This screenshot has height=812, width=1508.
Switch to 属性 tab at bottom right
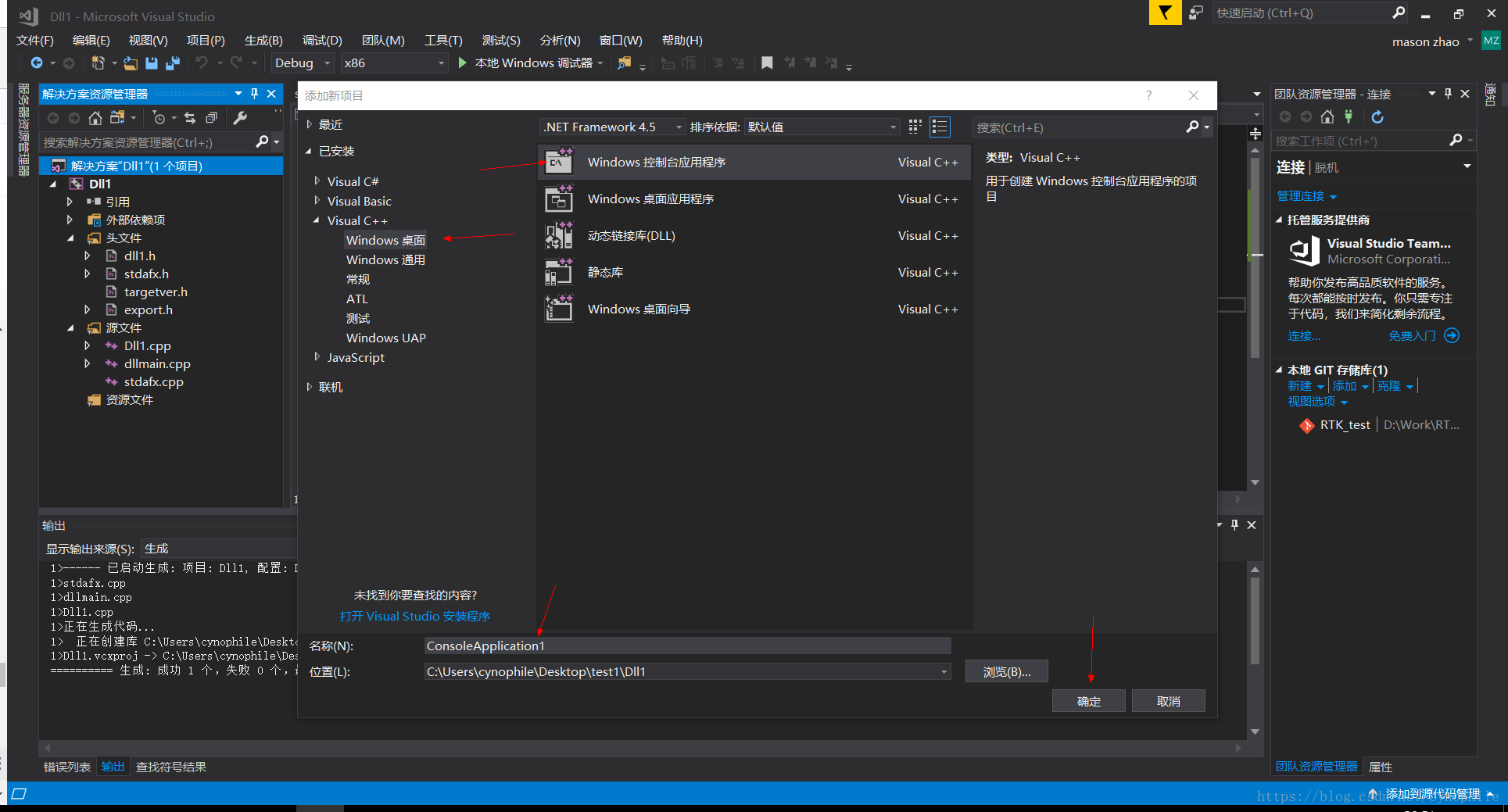click(x=1381, y=767)
